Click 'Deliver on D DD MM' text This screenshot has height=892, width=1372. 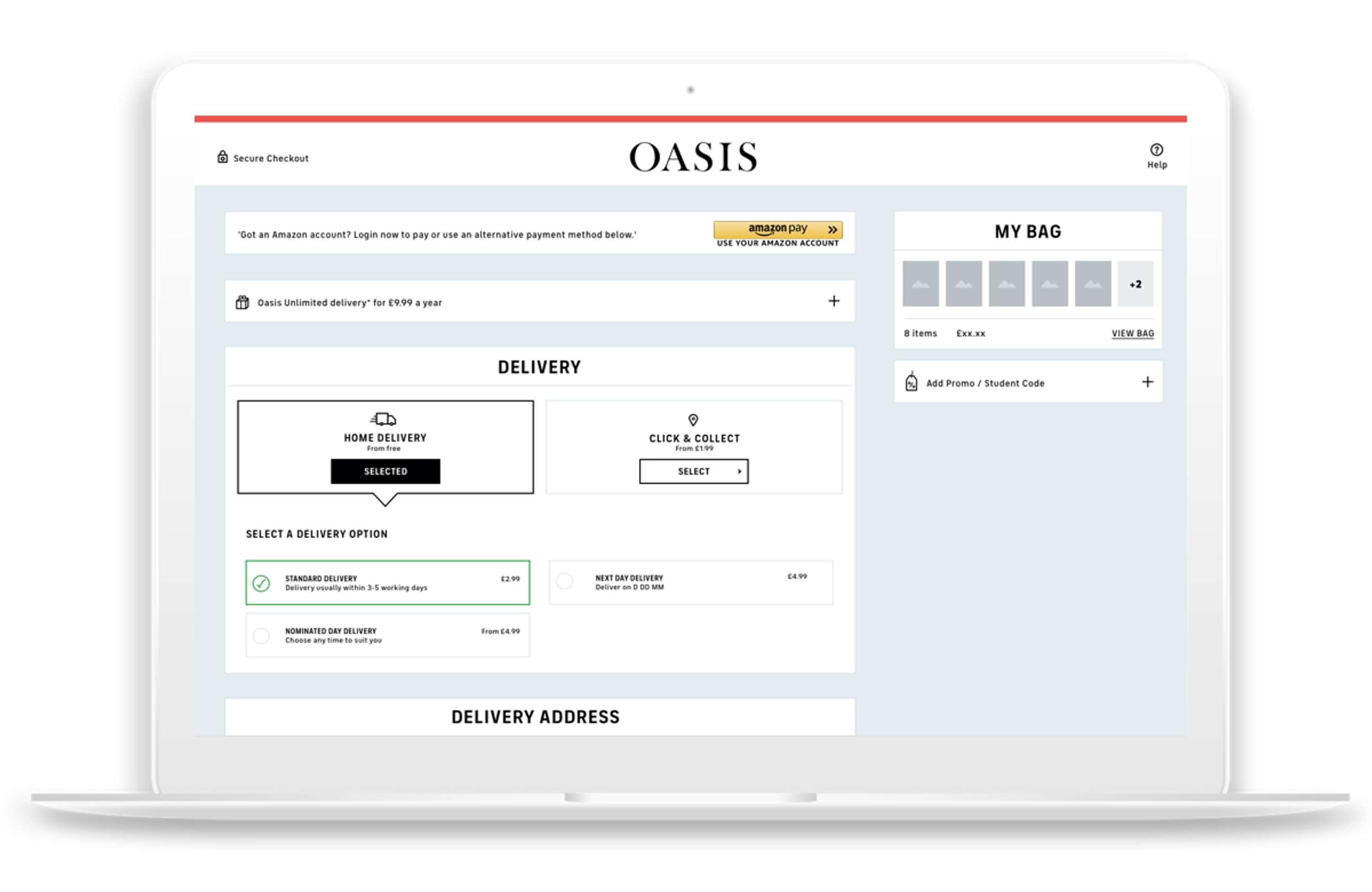[x=629, y=587]
